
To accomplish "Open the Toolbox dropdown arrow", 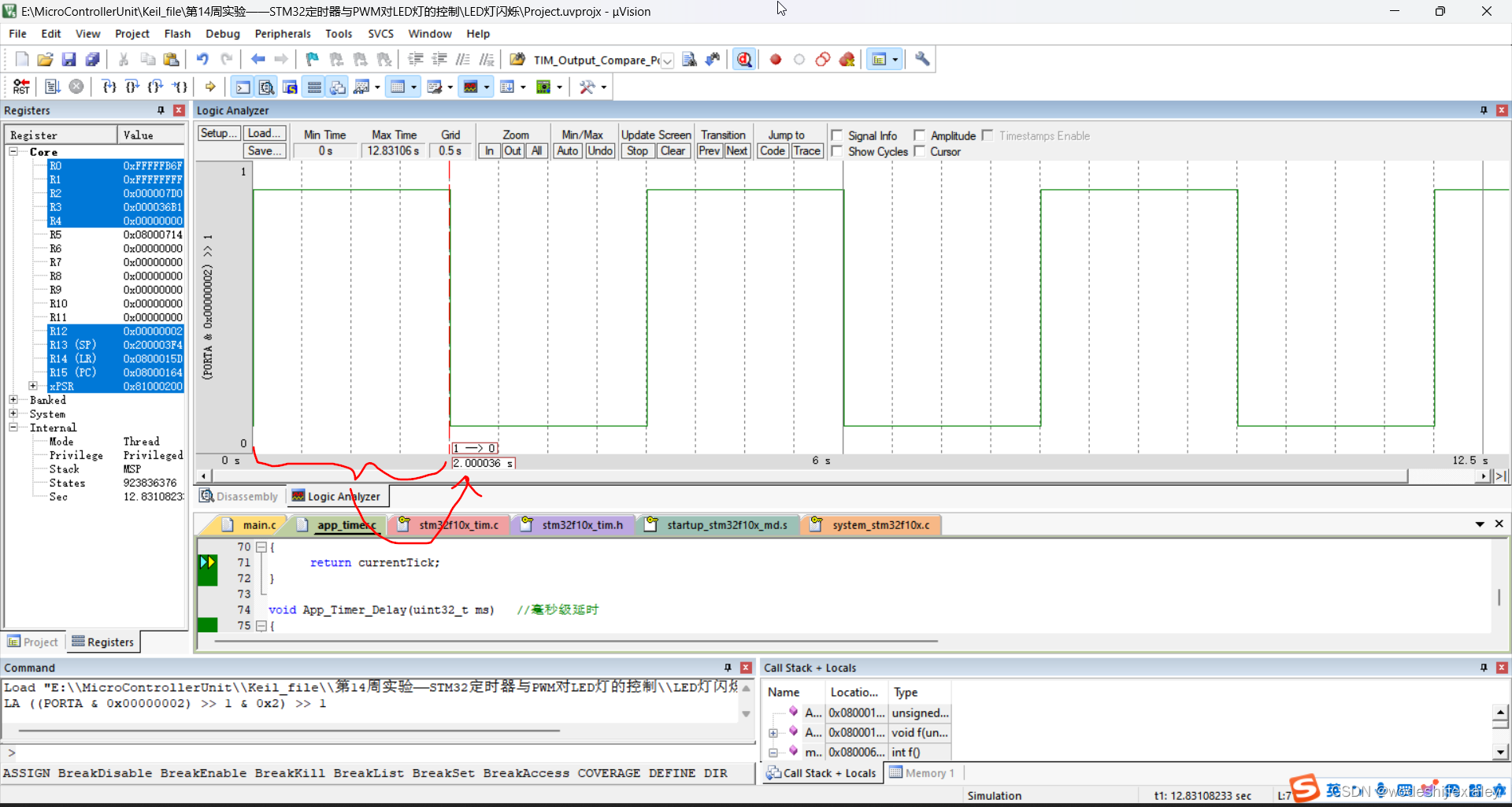I will click(604, 87).
